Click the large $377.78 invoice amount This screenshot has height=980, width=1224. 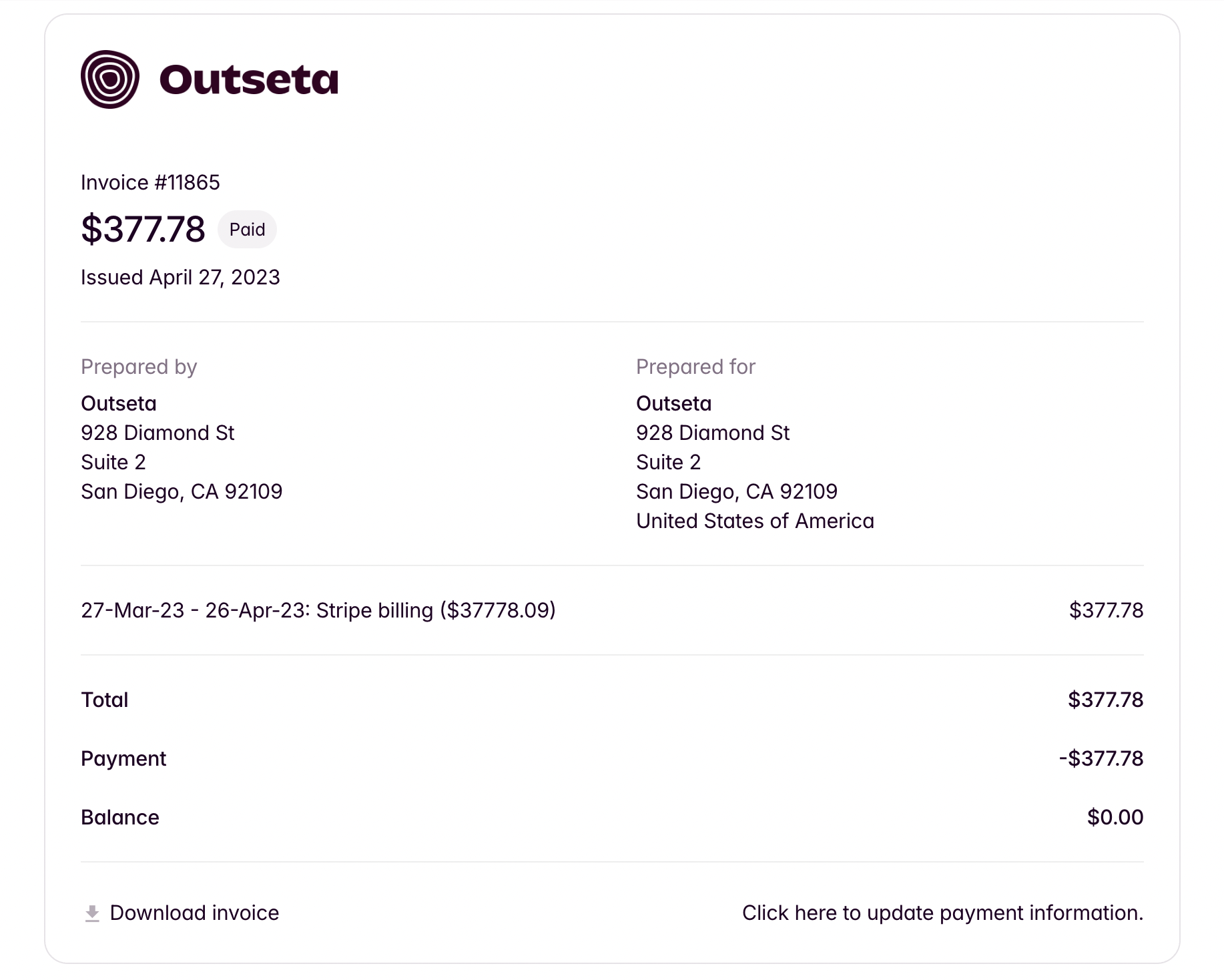point(143,230)
